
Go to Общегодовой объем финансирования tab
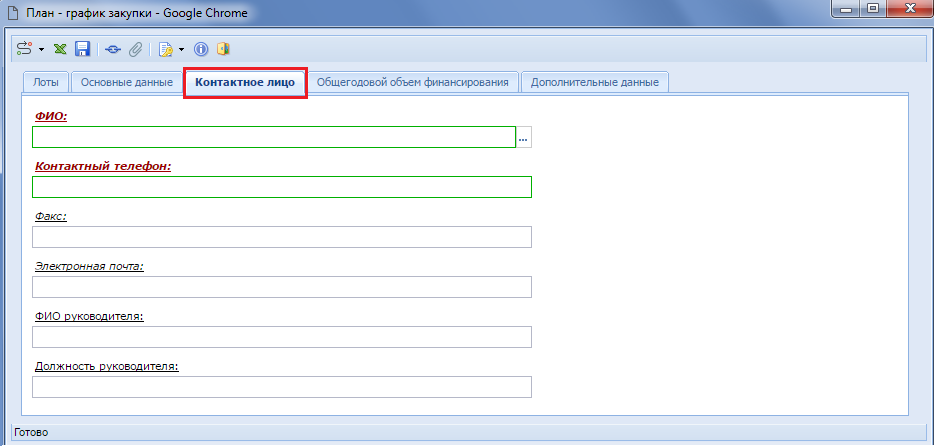[414, 82]
